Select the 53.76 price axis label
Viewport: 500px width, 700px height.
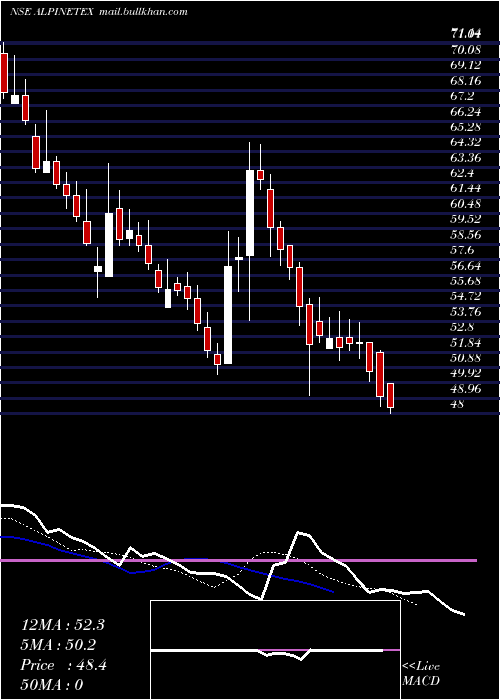click(466, 312)
